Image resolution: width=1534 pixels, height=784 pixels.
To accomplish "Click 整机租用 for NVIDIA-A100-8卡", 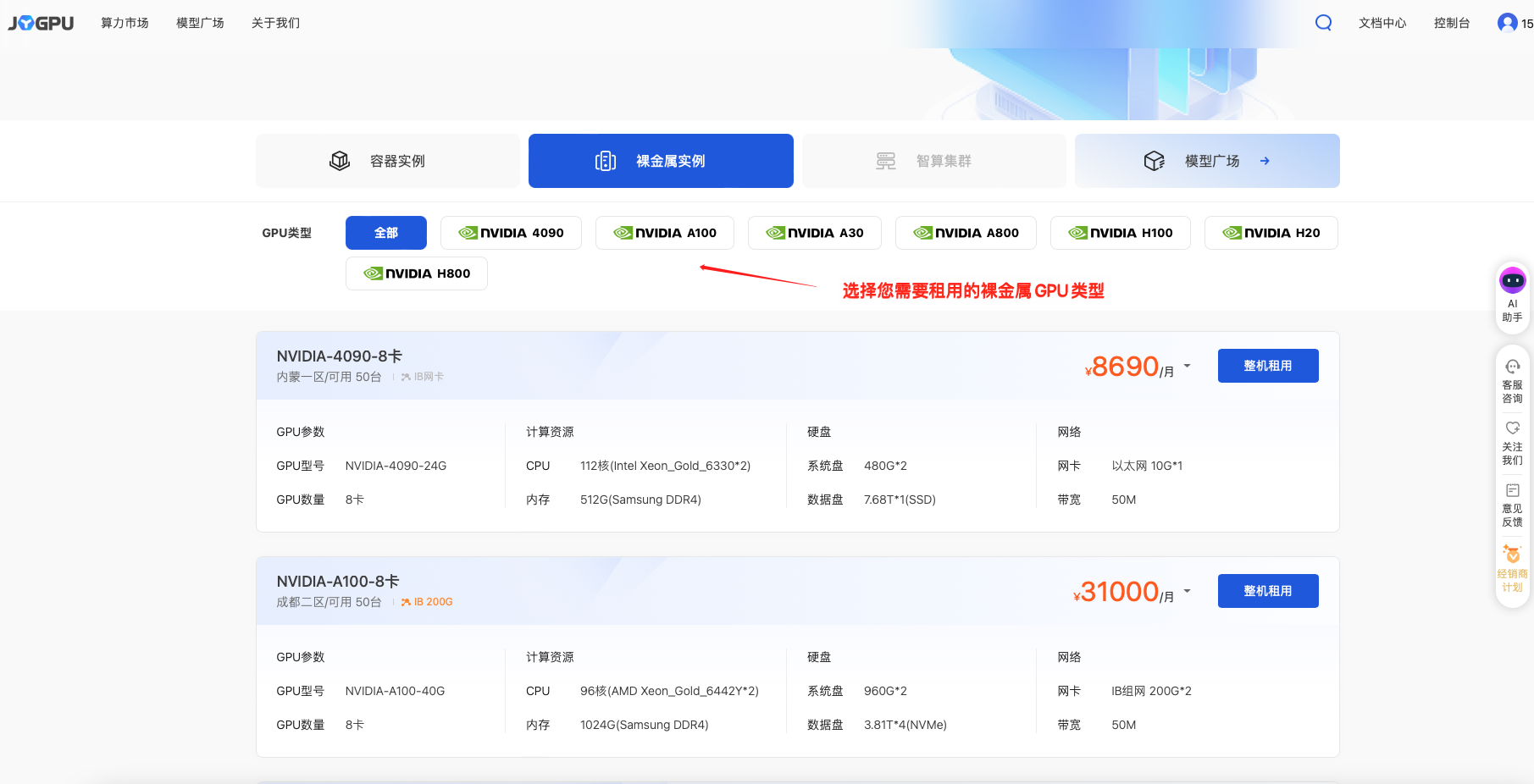I will coord(1268,591).
